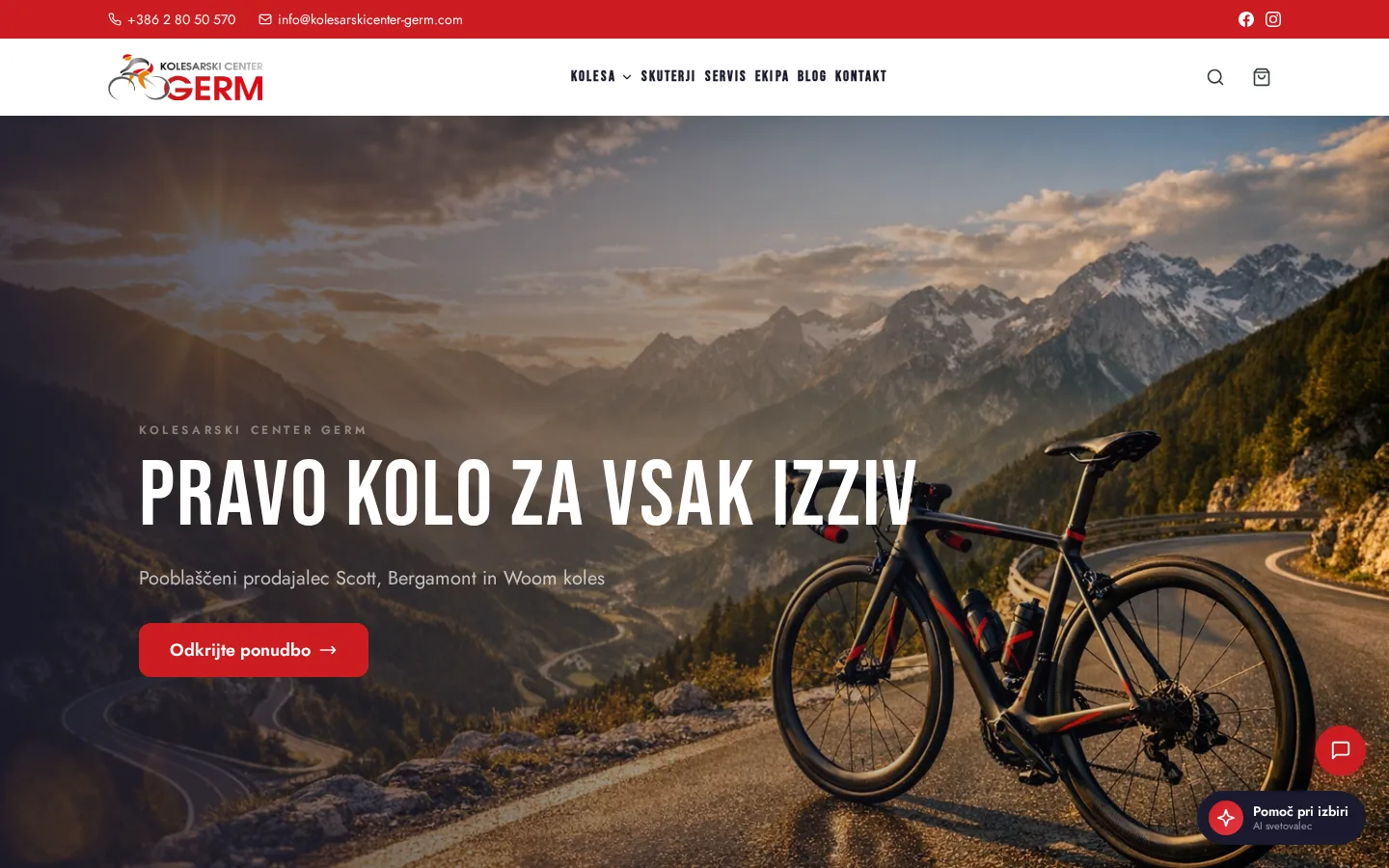Open the Servis menu item
Viewport: 1389px width, 868px height.
click(725, 77)
